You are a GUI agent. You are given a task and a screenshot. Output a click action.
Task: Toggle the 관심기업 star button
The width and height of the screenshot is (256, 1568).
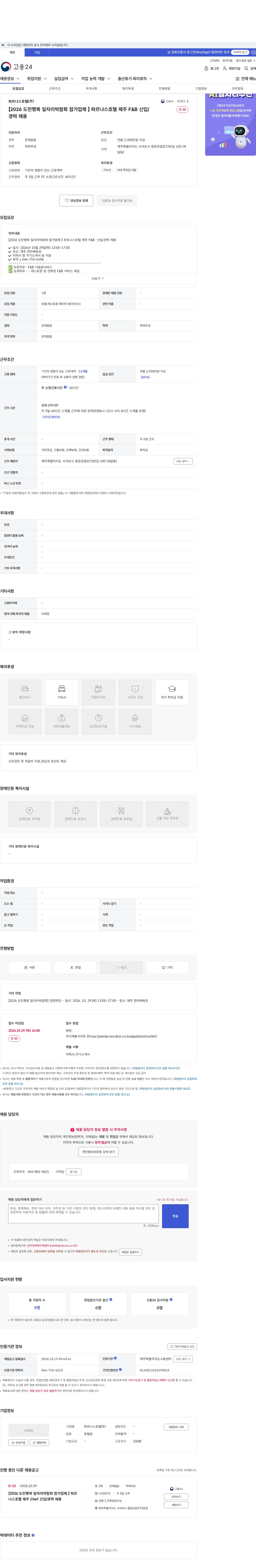tap(18, 1443)
